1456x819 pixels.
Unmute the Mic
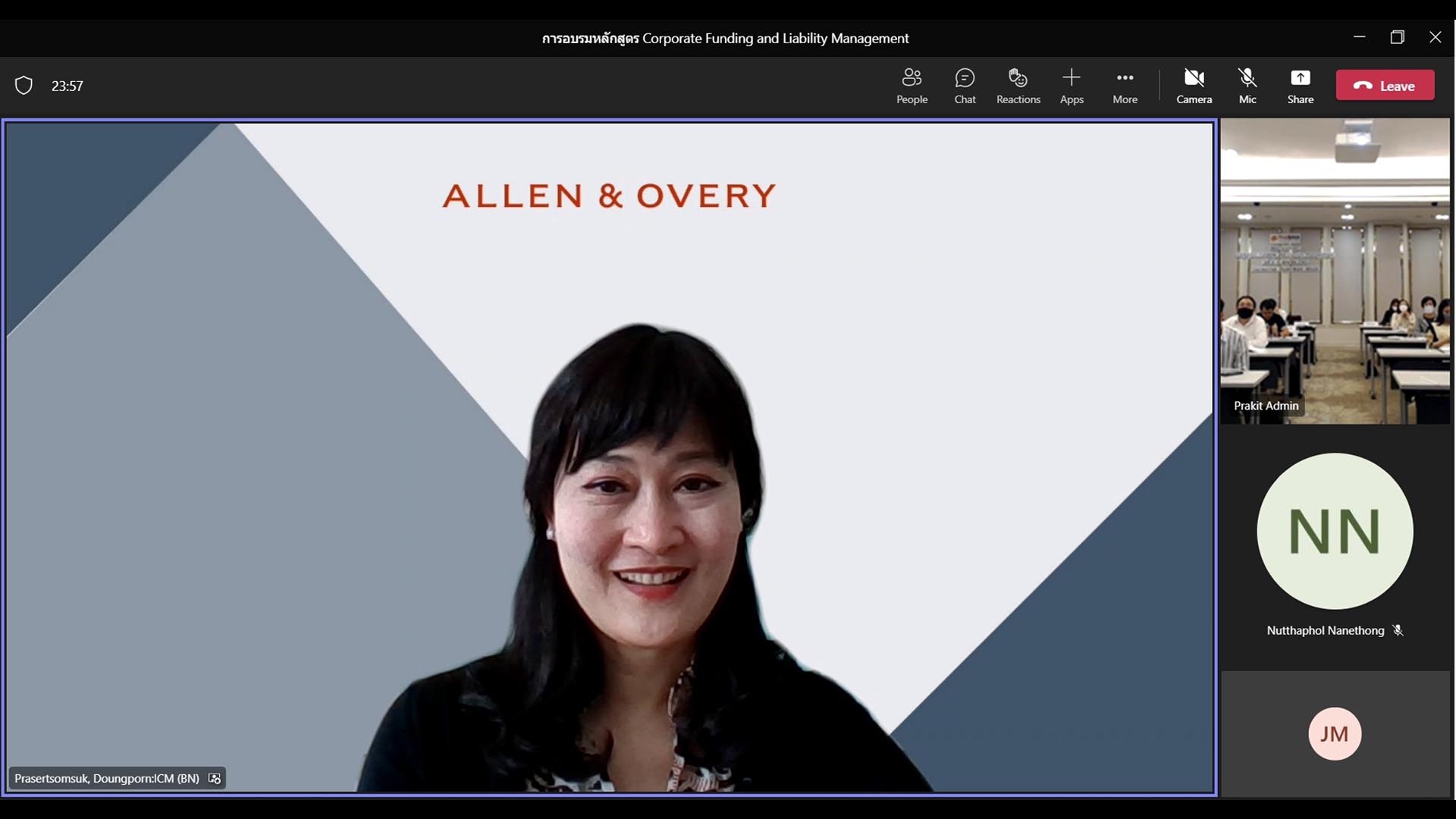tap(1247, 86)
